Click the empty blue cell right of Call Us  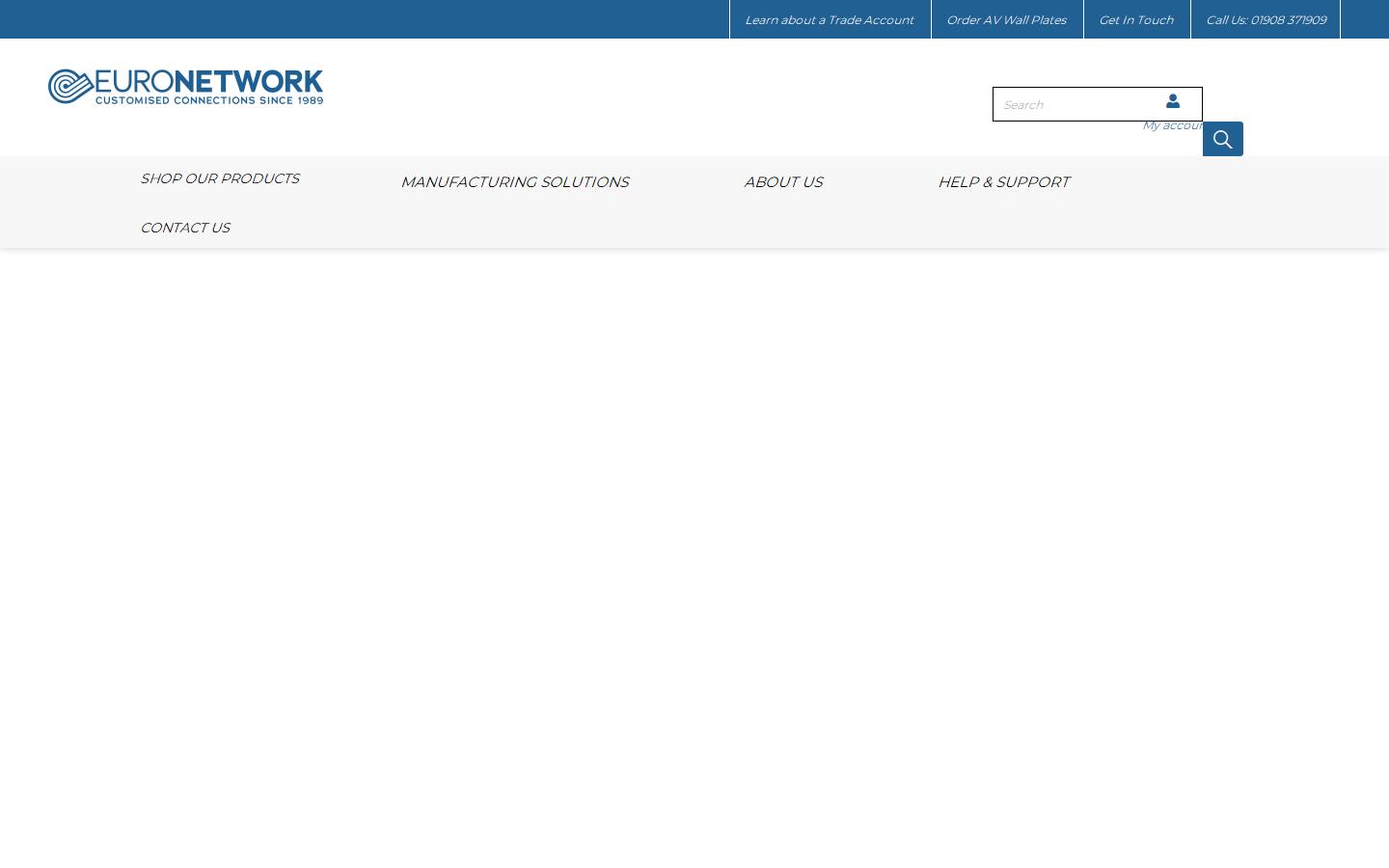point(1364,19)
